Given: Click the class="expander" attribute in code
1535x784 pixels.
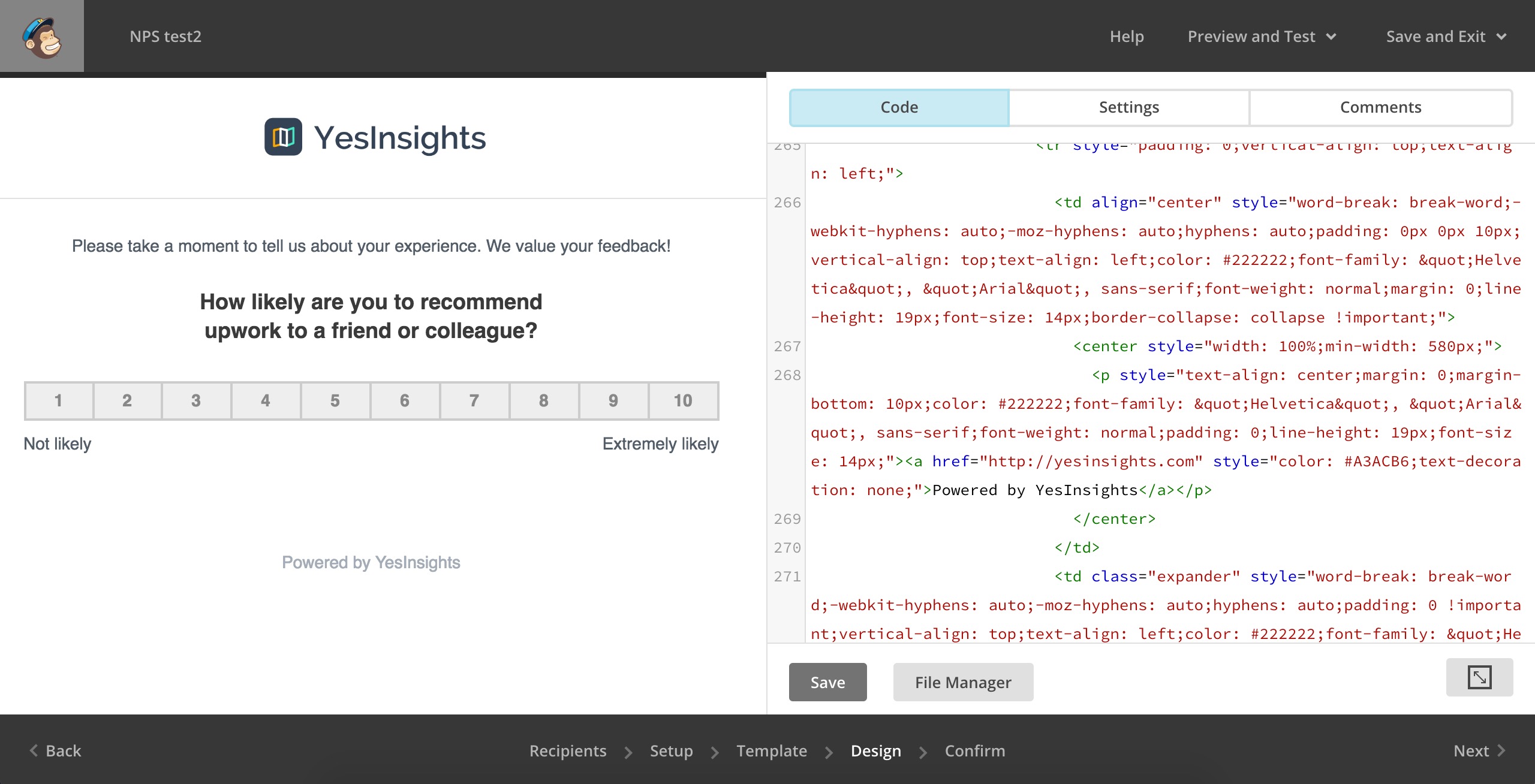Looking at the screenshot, I should point(1166,577).
